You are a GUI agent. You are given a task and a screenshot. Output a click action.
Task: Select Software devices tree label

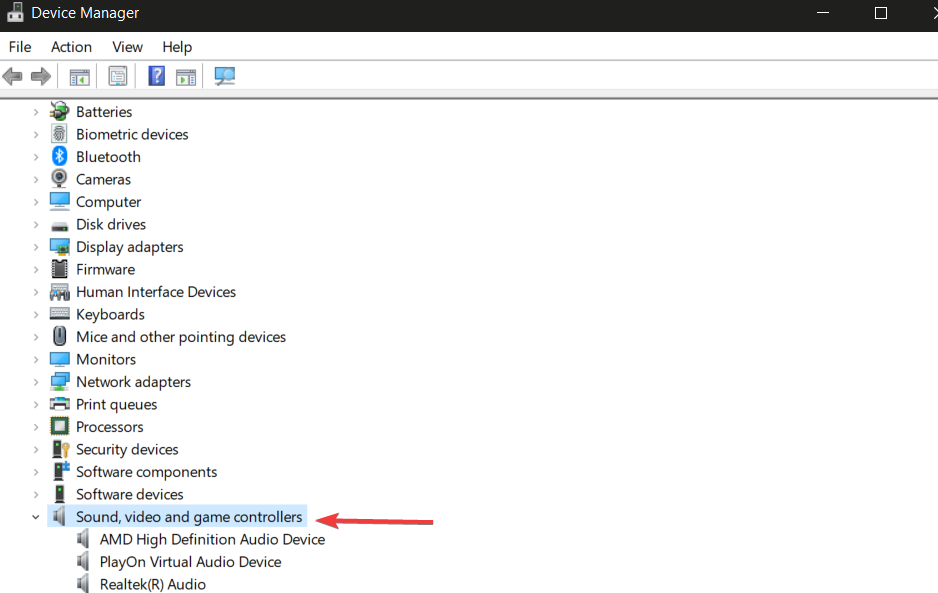point(129,494)
